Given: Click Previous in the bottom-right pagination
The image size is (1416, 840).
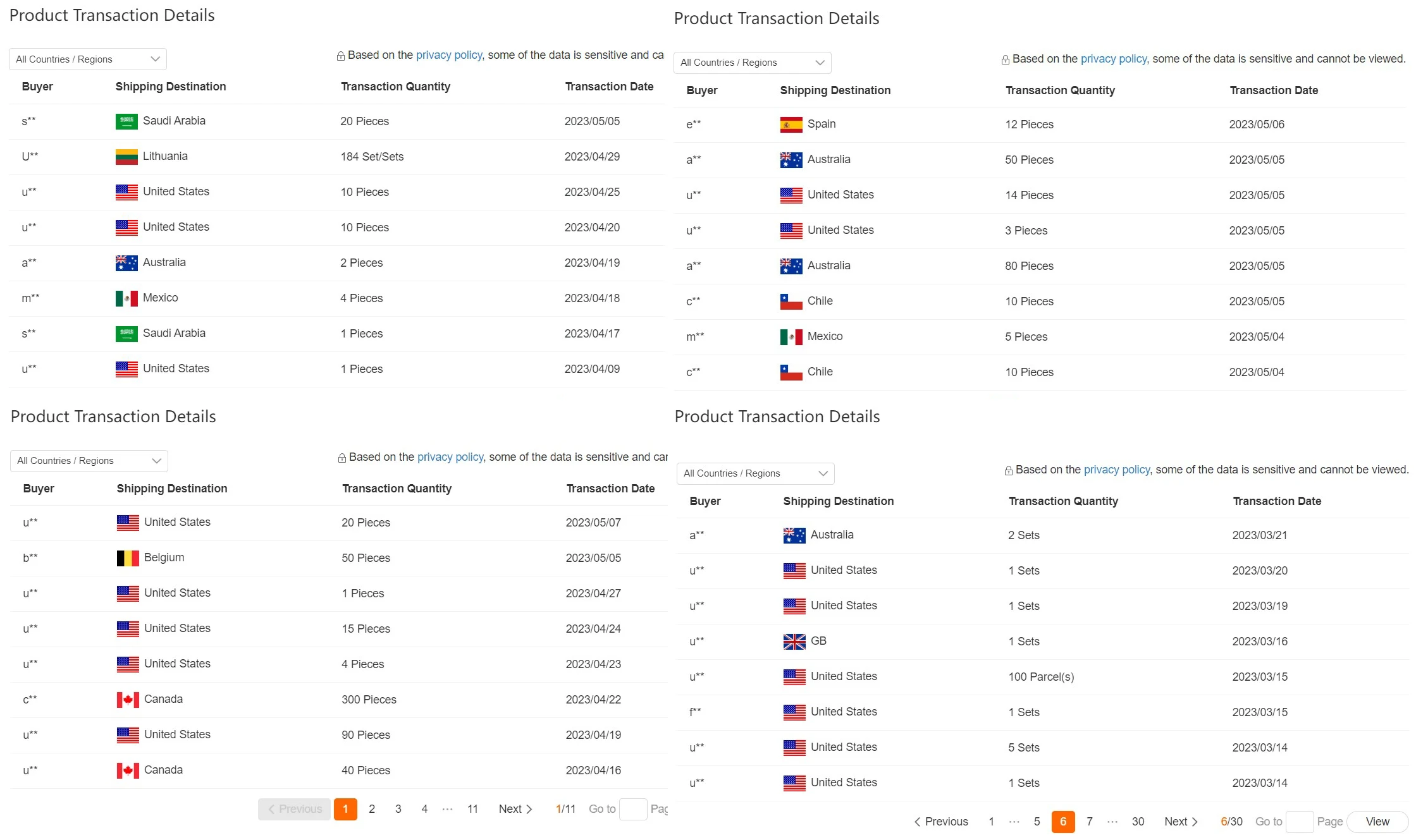Looking at the screenshot, I should pyautogui.click(x=941, y=822).
